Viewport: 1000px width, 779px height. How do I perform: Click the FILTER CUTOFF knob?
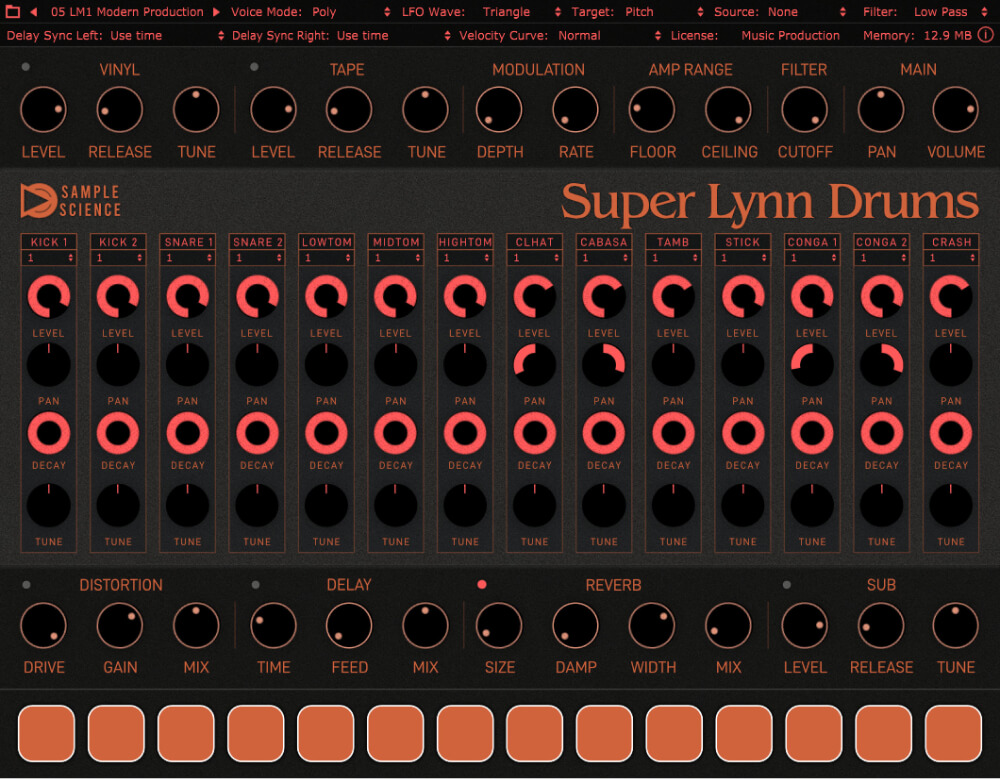(x=804, y=110)
